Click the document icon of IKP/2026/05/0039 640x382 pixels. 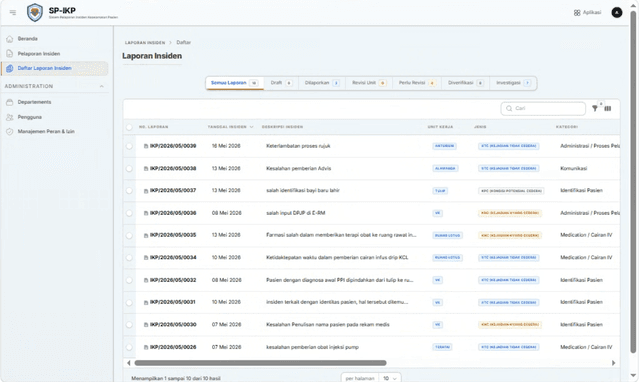tap(146, 146)
